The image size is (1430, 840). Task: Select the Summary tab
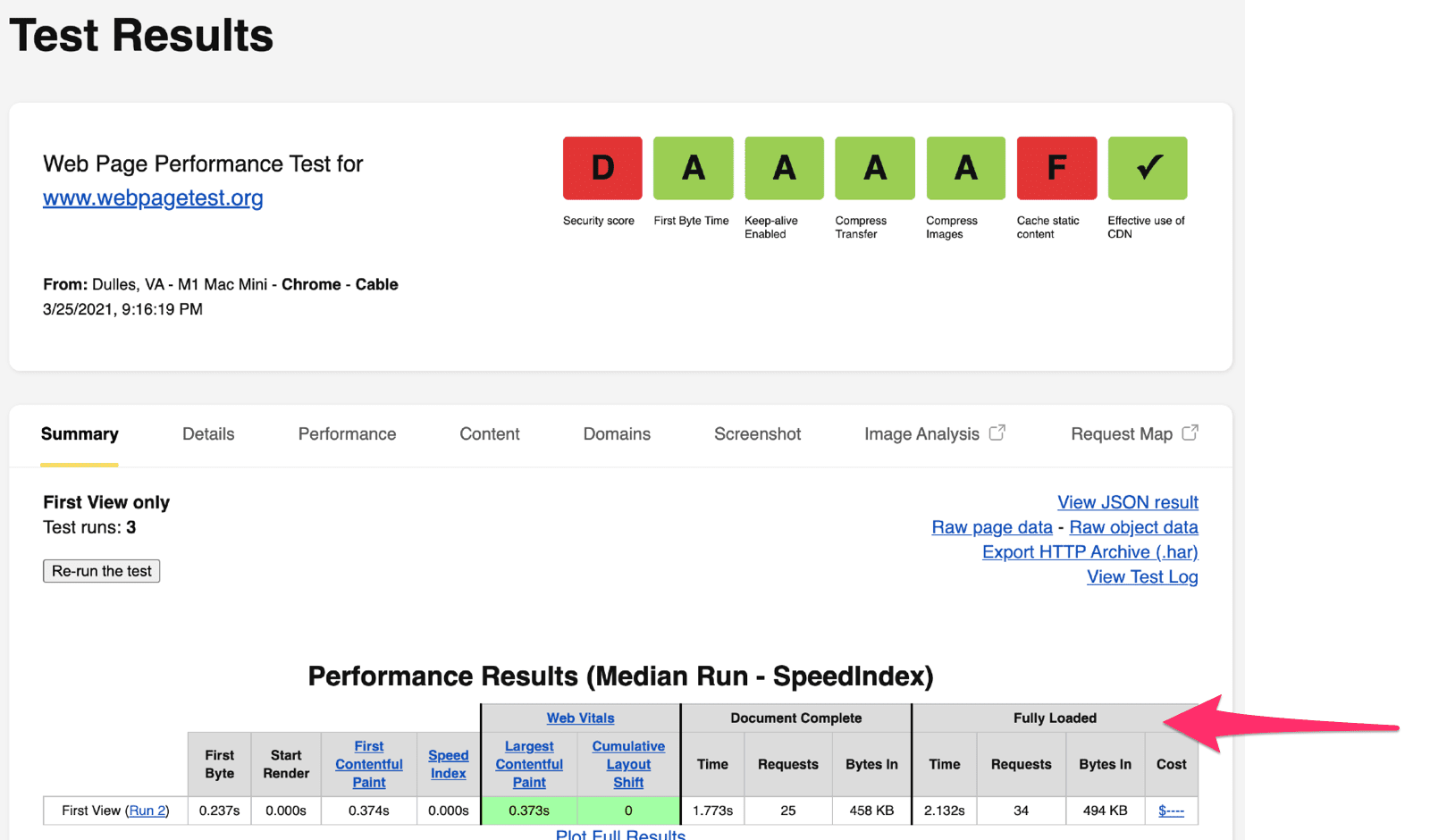pyautogui.click(x=80, y=434)
